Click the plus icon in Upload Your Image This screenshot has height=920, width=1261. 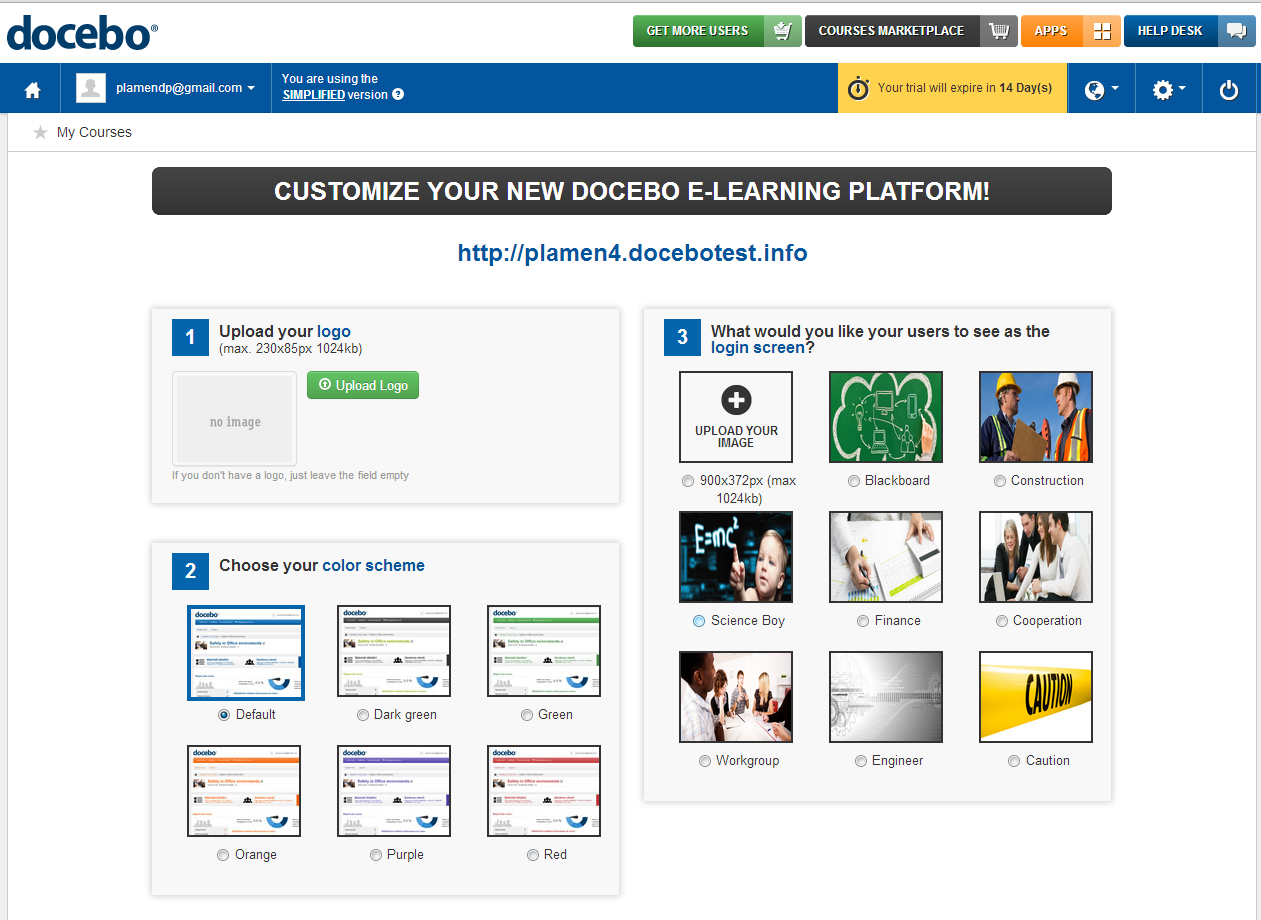coord(736,400)
